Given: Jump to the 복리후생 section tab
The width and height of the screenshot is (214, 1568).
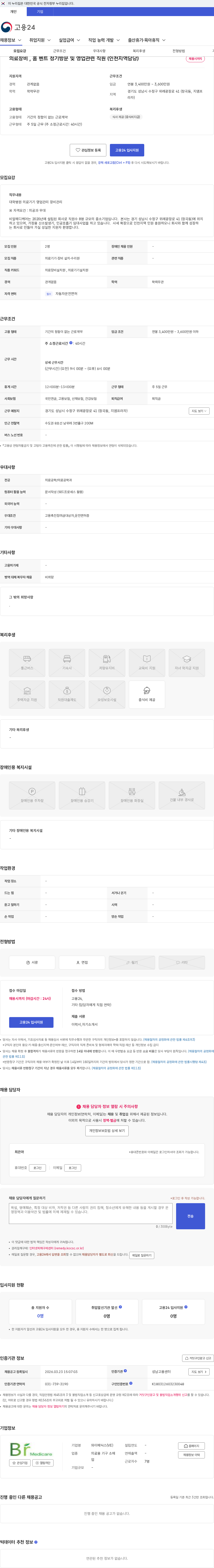Looking at the screenshot, I should click(139, 51).
